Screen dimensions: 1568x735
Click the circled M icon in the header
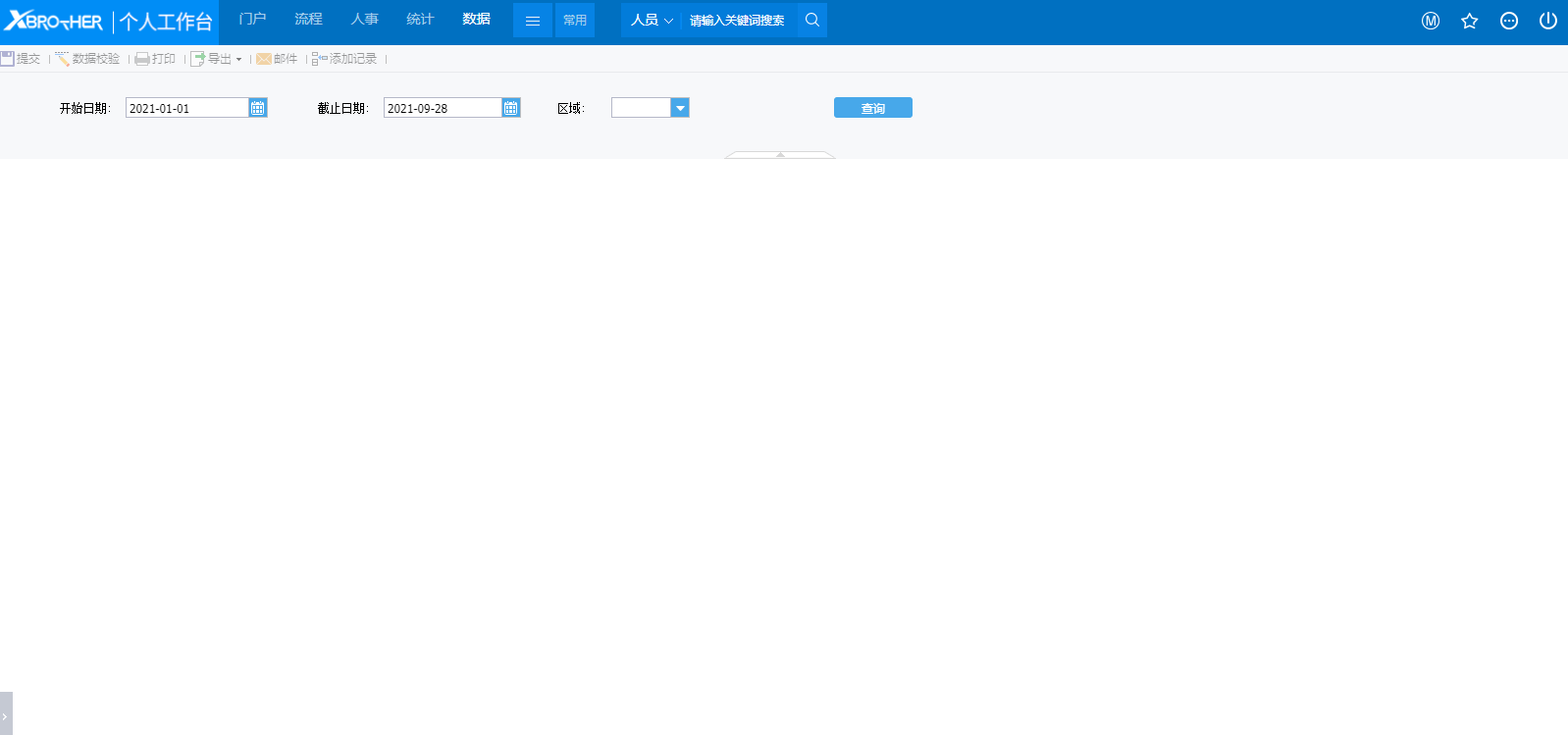(1431, 21)
